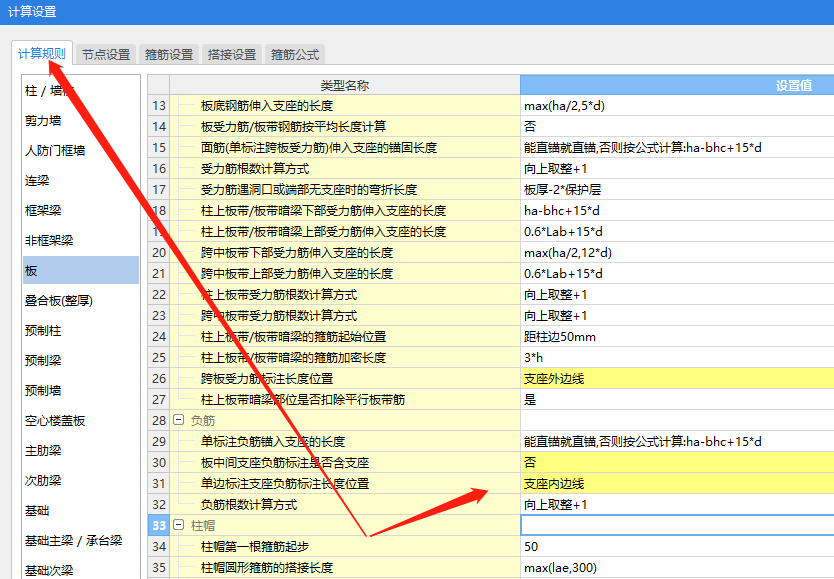Click 否 value for 板中间支座负筋标注是否含支座
Screen dimensions: 834x579
pos(677,463)
